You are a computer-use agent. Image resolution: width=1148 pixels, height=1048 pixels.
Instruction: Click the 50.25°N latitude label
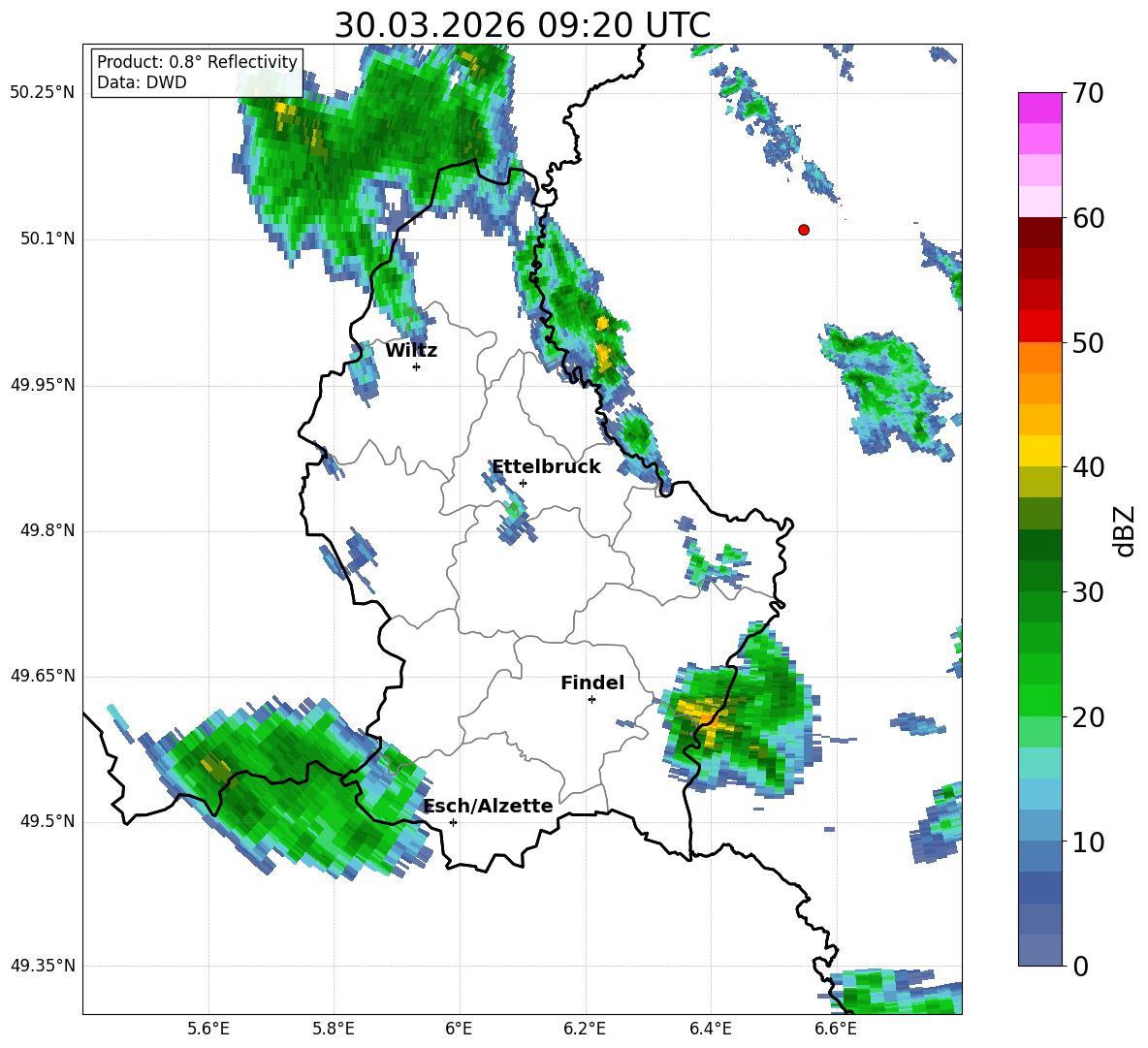tap(43, 93)
